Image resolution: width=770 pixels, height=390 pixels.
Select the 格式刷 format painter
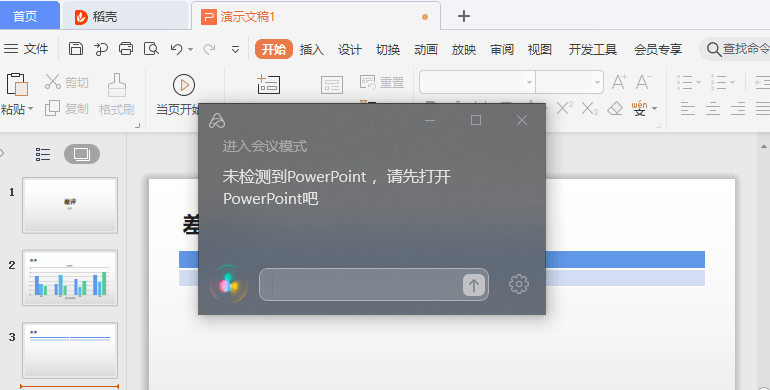(116, 94)
